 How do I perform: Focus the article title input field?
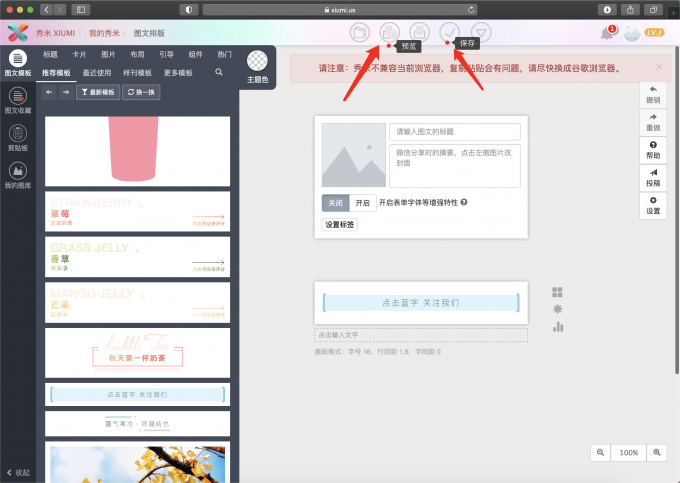(454, 131)
